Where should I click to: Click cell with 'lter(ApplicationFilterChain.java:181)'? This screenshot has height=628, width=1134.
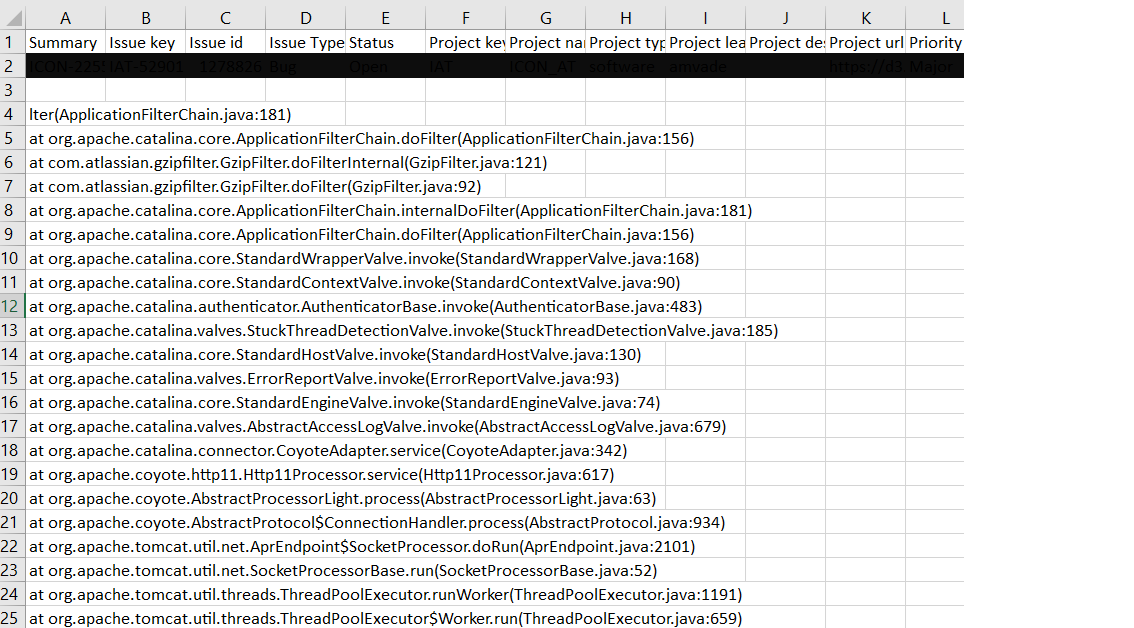[160, 114]
